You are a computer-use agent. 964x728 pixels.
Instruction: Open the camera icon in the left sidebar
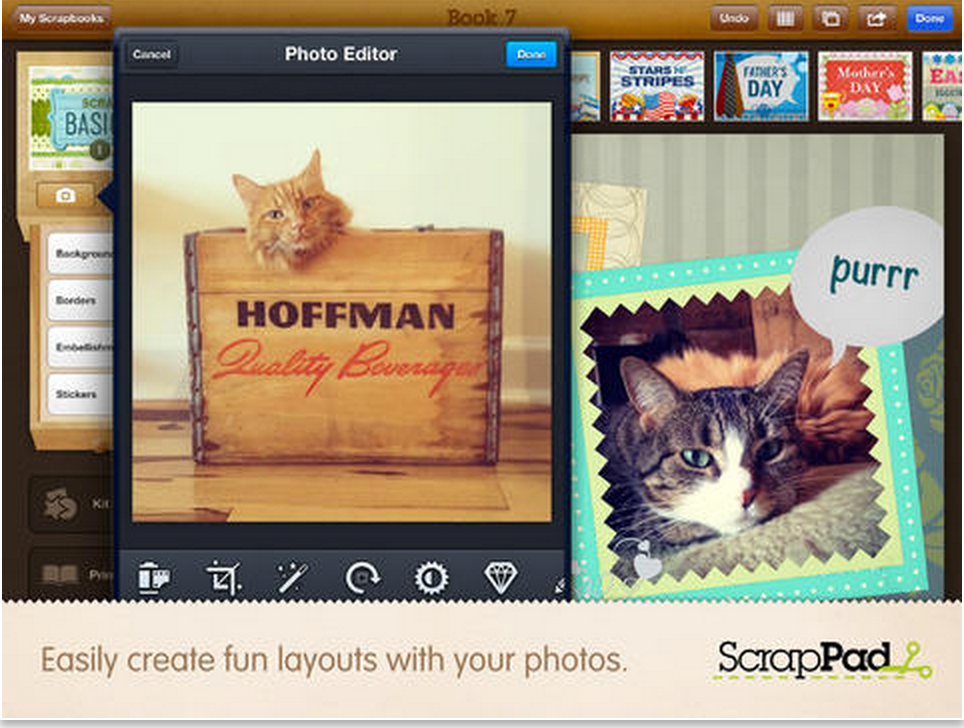(66, 196)
